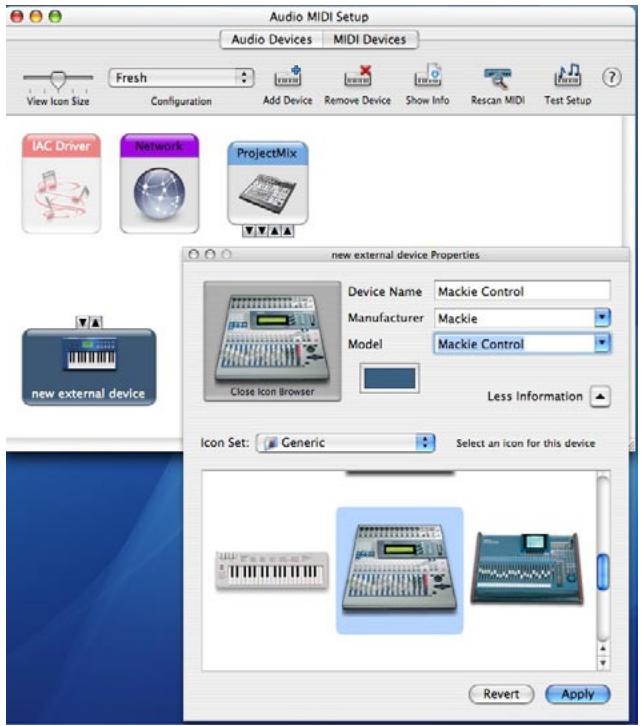The height and width of the screenshot is (726, 643).
Task: Click the Device Name text field
Action: (x=522, y=291)
